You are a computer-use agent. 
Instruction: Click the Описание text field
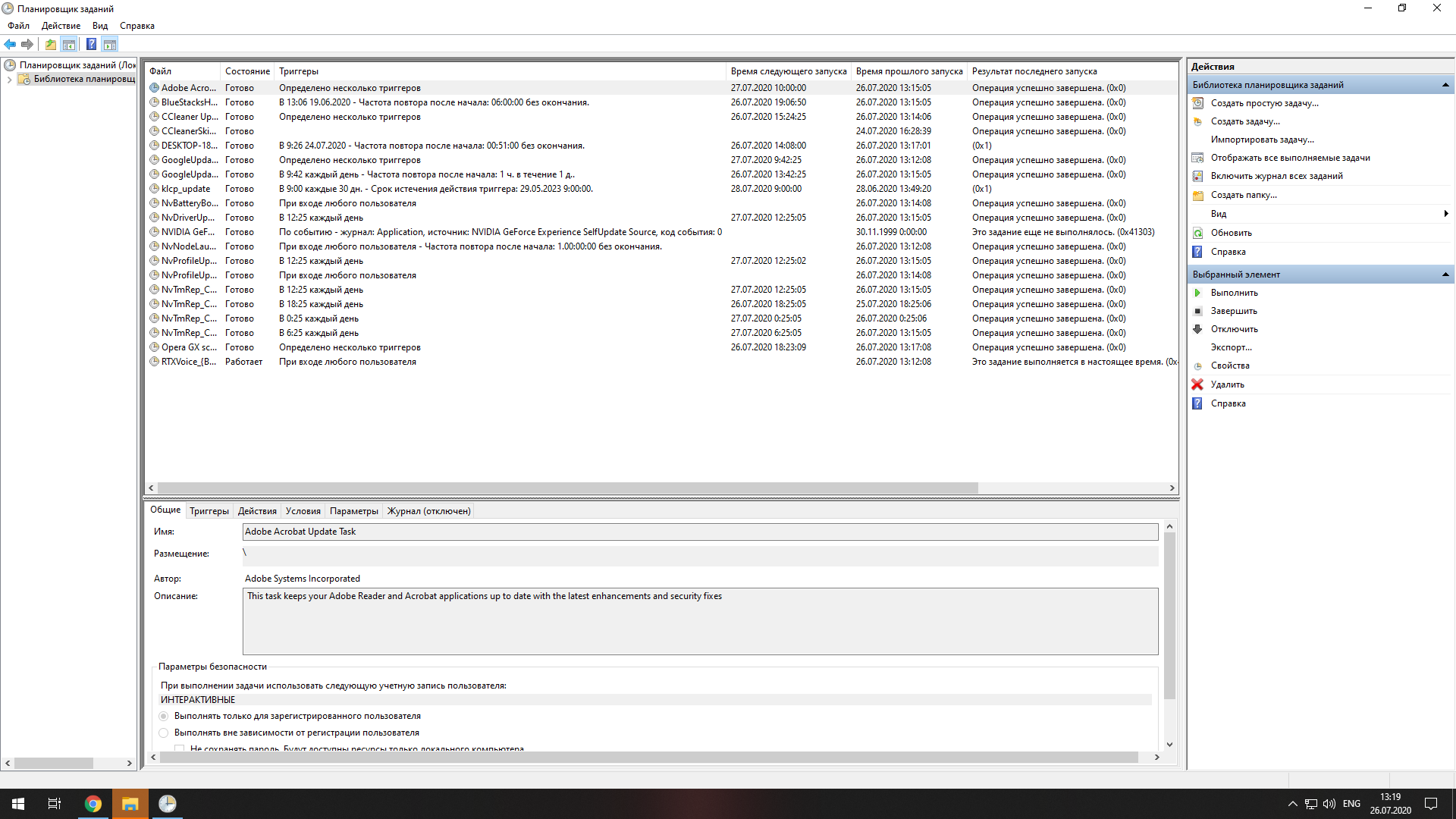click(700, 621)
